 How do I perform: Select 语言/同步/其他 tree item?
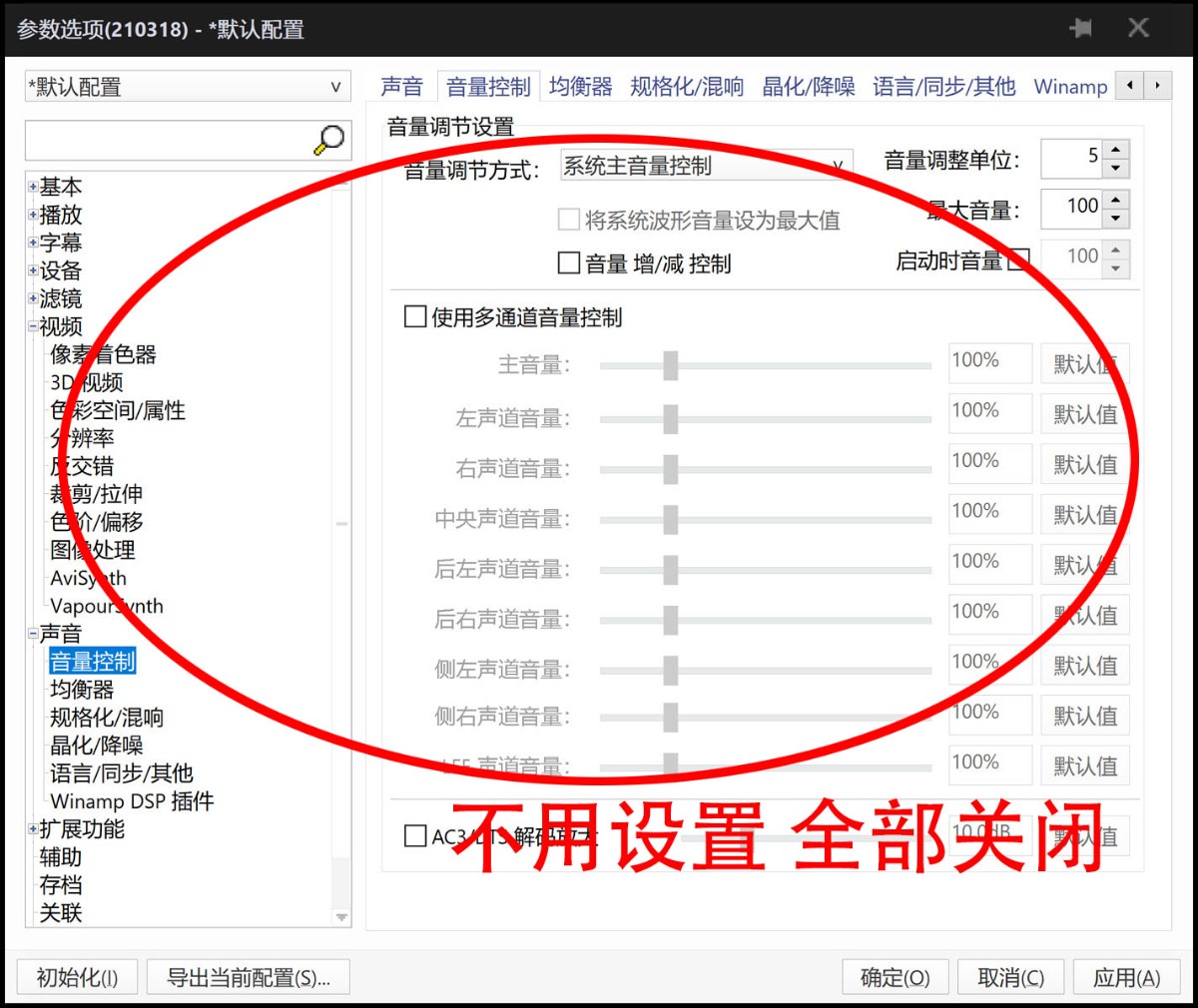pyautogui.click(x=122, y=773)
